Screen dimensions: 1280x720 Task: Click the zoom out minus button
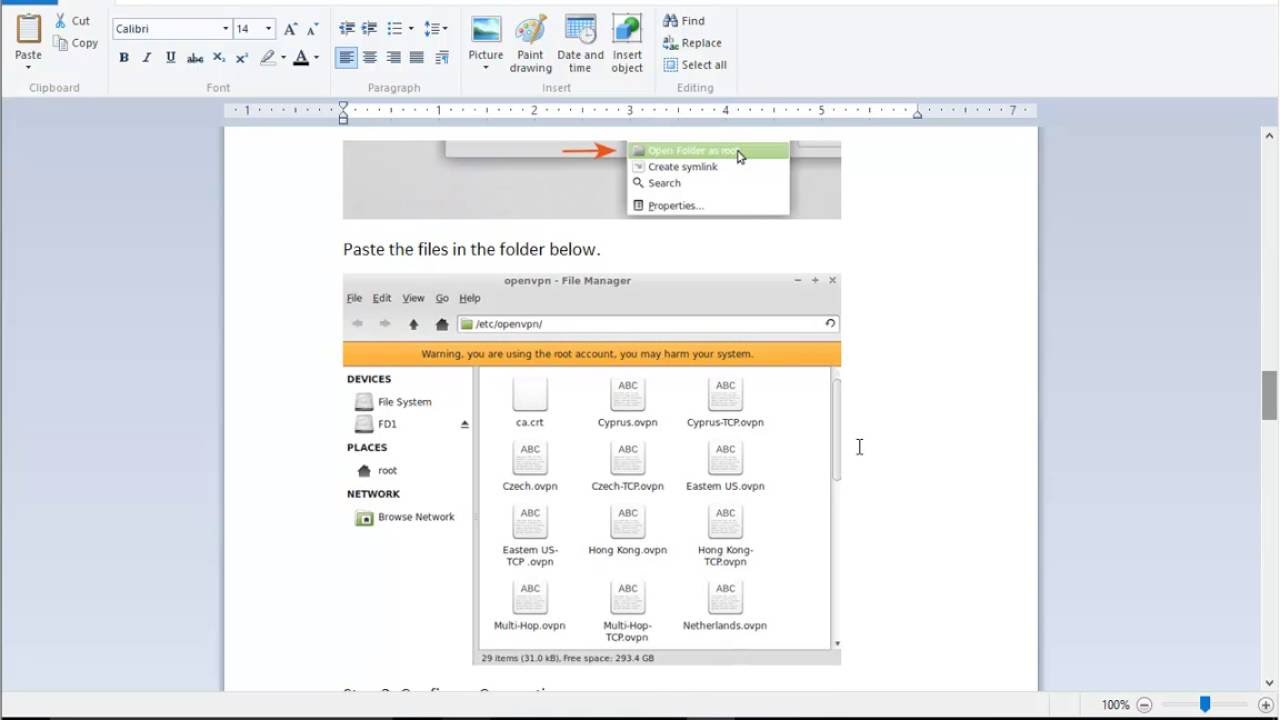point(1144,705)
